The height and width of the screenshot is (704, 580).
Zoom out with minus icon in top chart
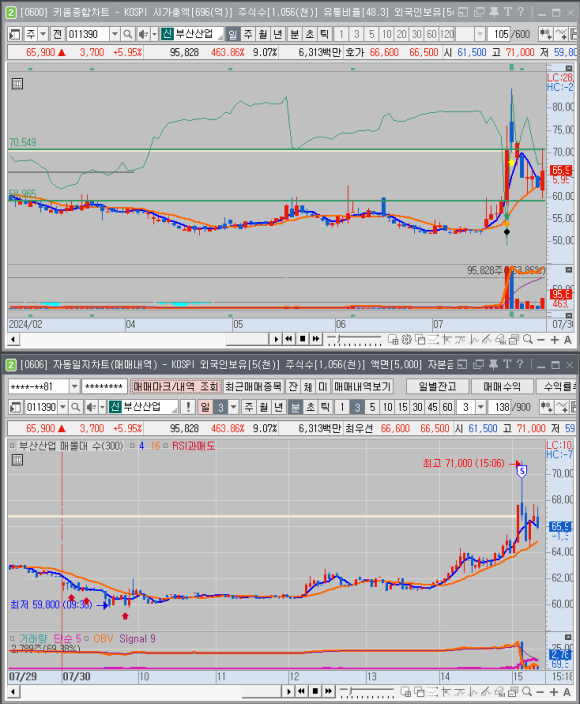(541, 339)
